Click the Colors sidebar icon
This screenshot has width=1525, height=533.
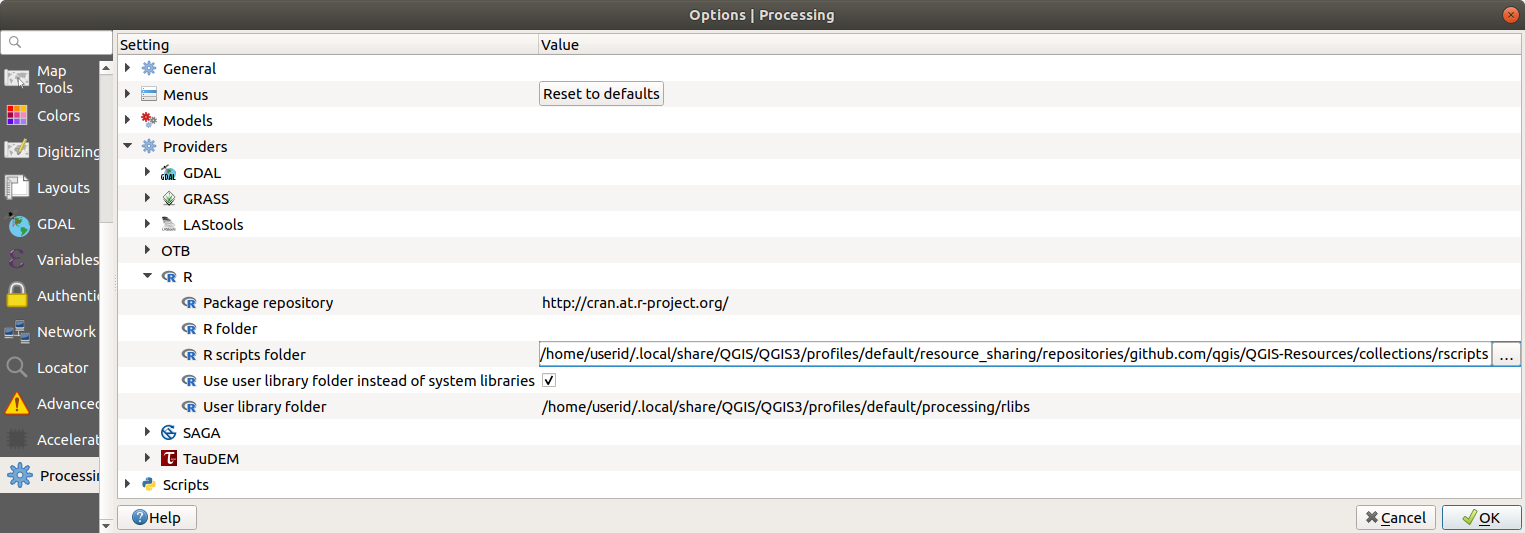coord(17,116)
